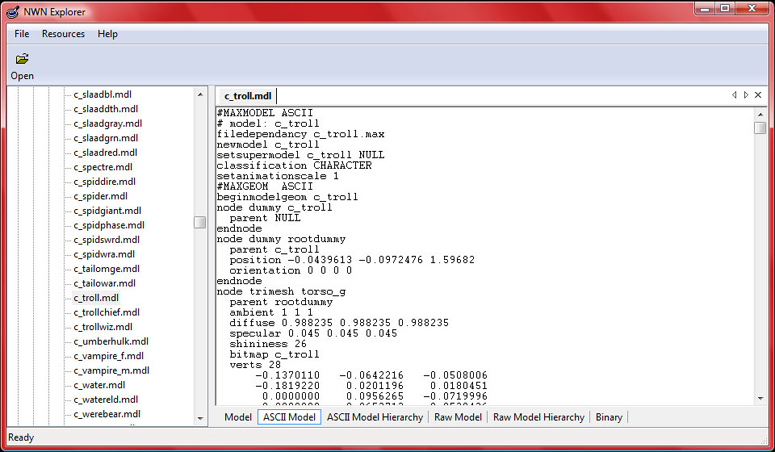Select c_watereld.mdl in the tree
Image resolution: width=775 pixels, height=452 pixels.
(105, 400)
